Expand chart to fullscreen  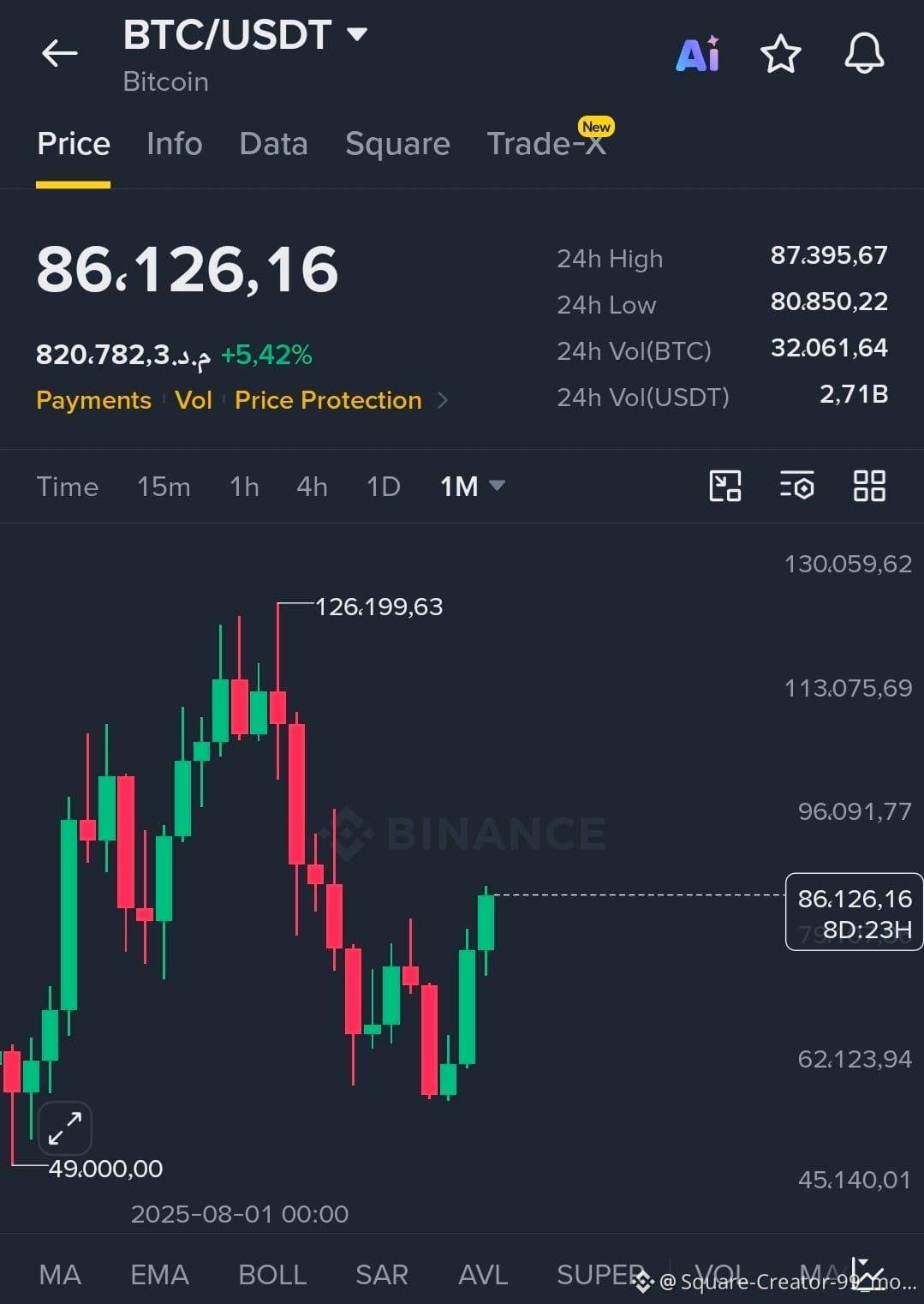coord(65,1128)
